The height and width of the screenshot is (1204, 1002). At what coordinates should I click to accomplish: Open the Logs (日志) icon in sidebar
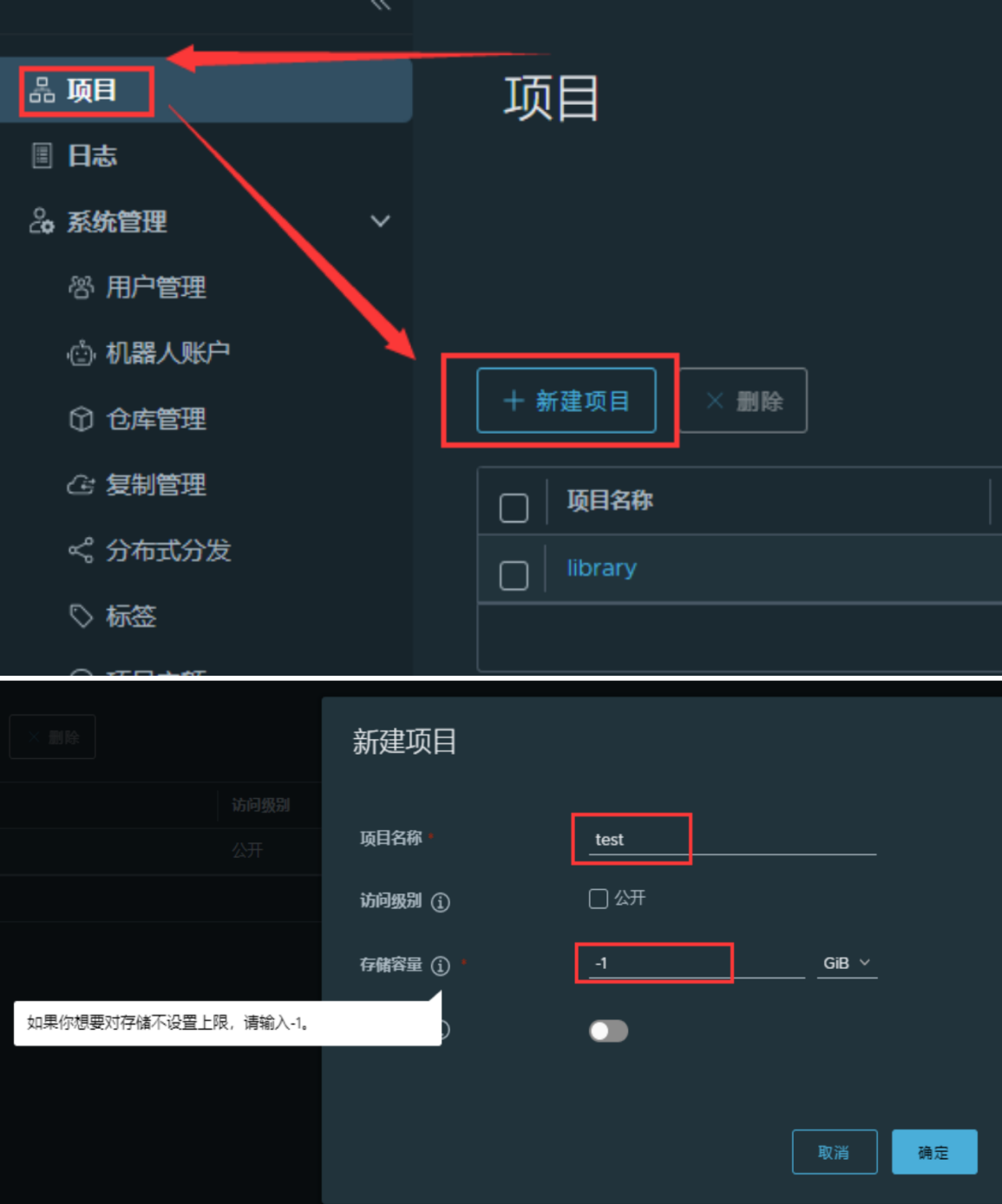[x=42, y=155]
